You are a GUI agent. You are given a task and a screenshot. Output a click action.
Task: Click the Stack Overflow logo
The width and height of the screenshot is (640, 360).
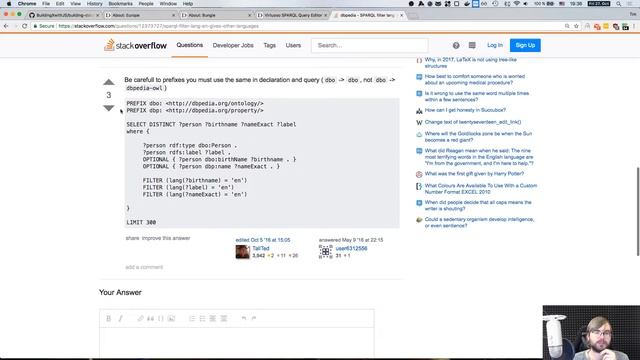[x=136, y=45]
